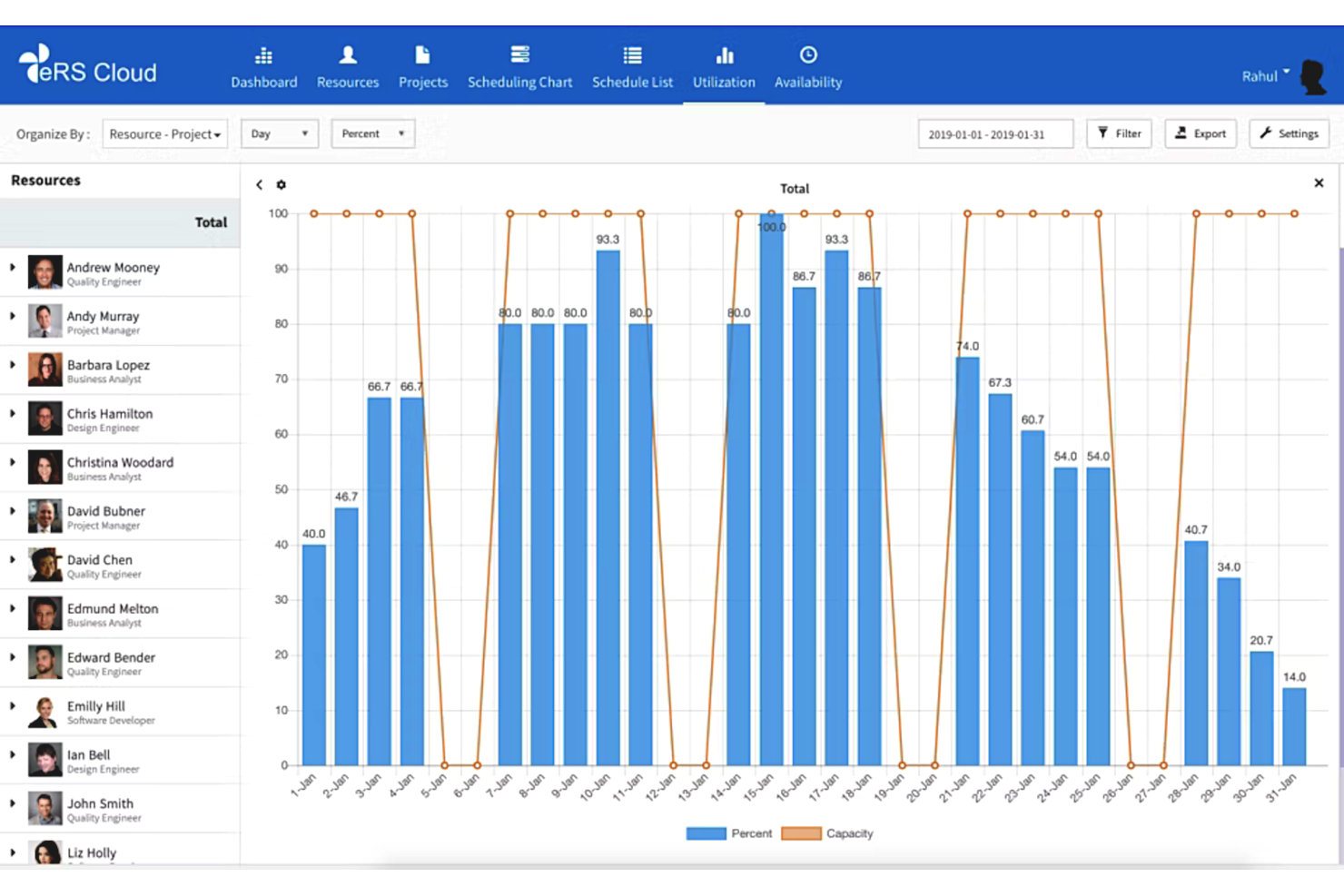Viewport: 1344px width, 896px height.
Task: Open the Dashboard from the top navigation
Action: (x=263, y=65)
